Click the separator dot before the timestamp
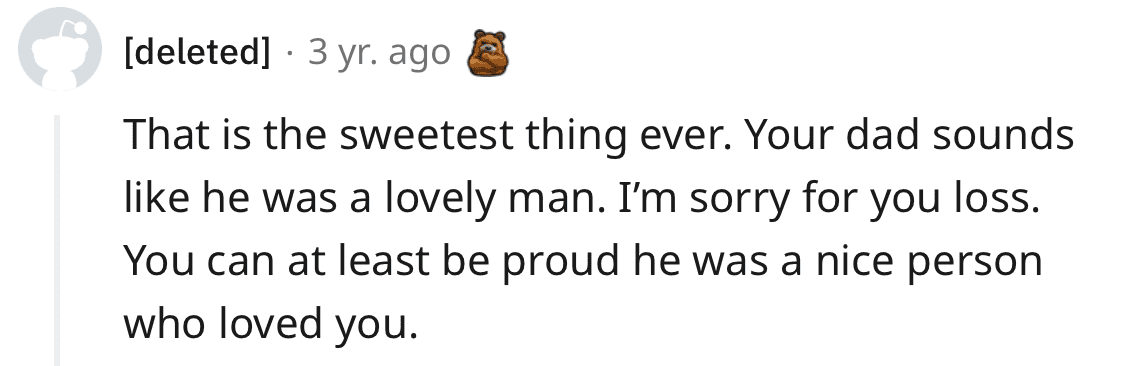This screenshot has height=366, width=1122. coord(290,54)
